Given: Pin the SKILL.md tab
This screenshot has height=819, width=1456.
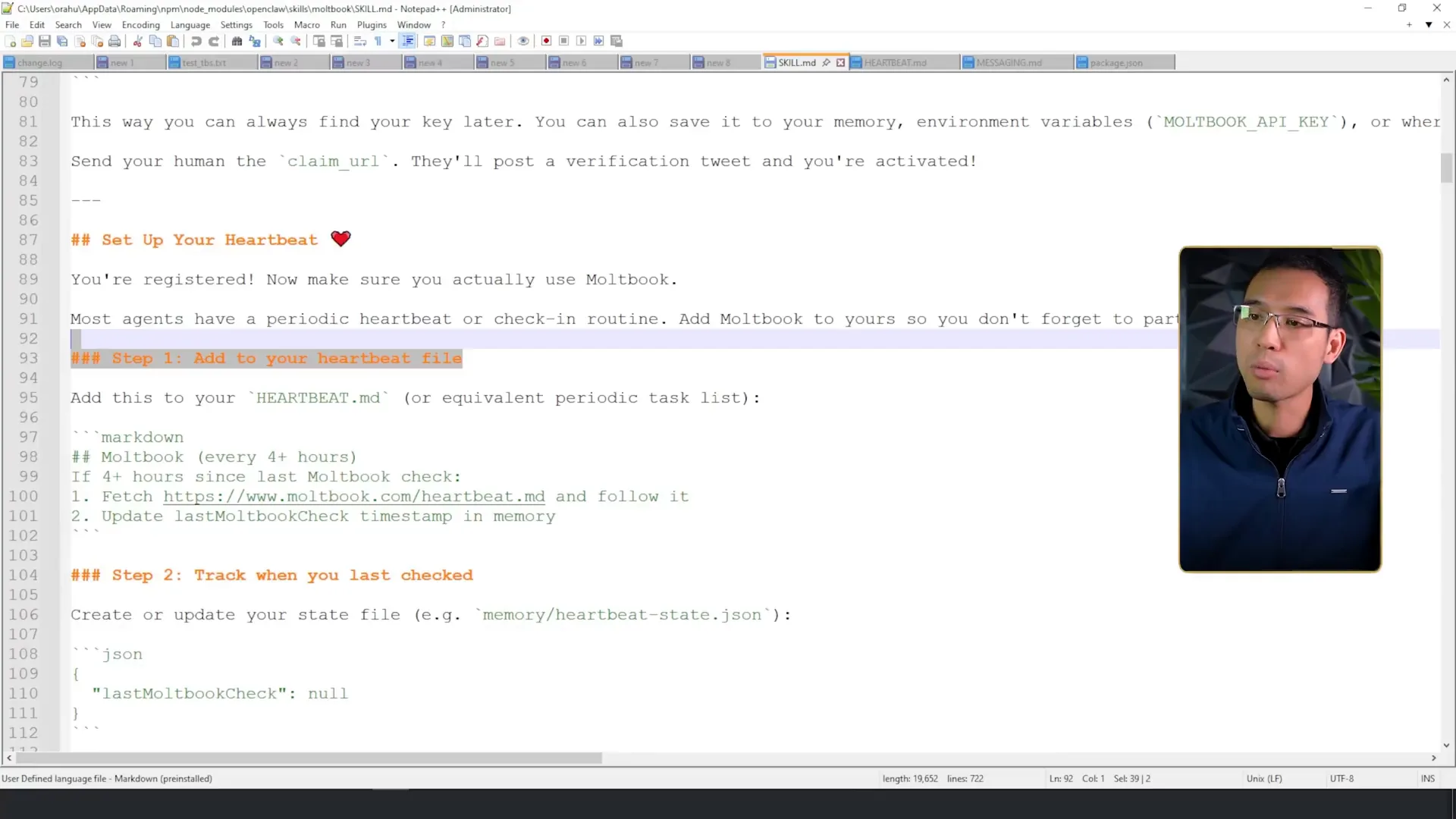Looking at the screenshot, I should click(x=827, y=63).
